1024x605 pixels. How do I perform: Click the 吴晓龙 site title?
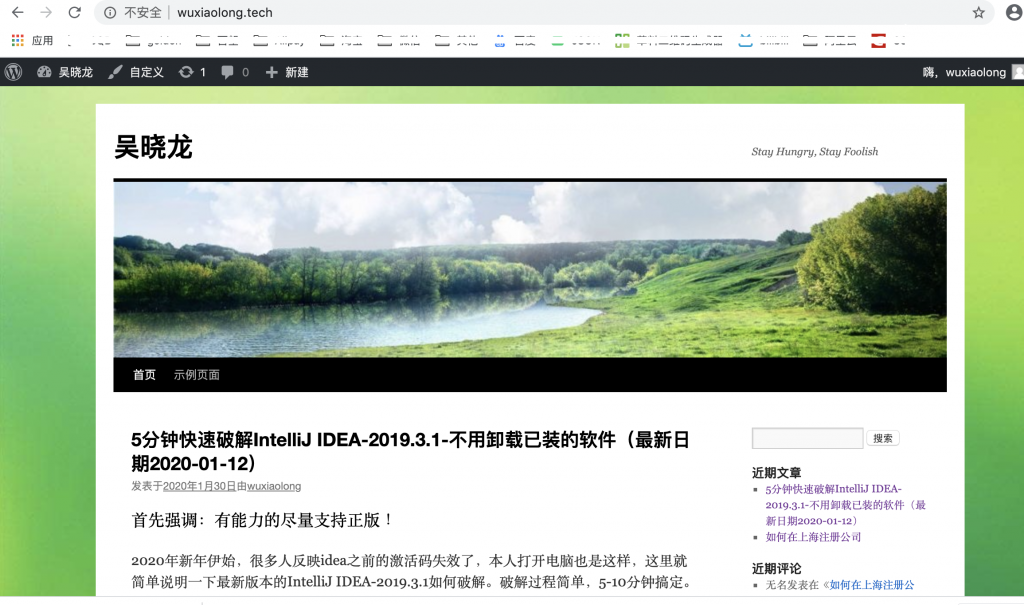153,147
